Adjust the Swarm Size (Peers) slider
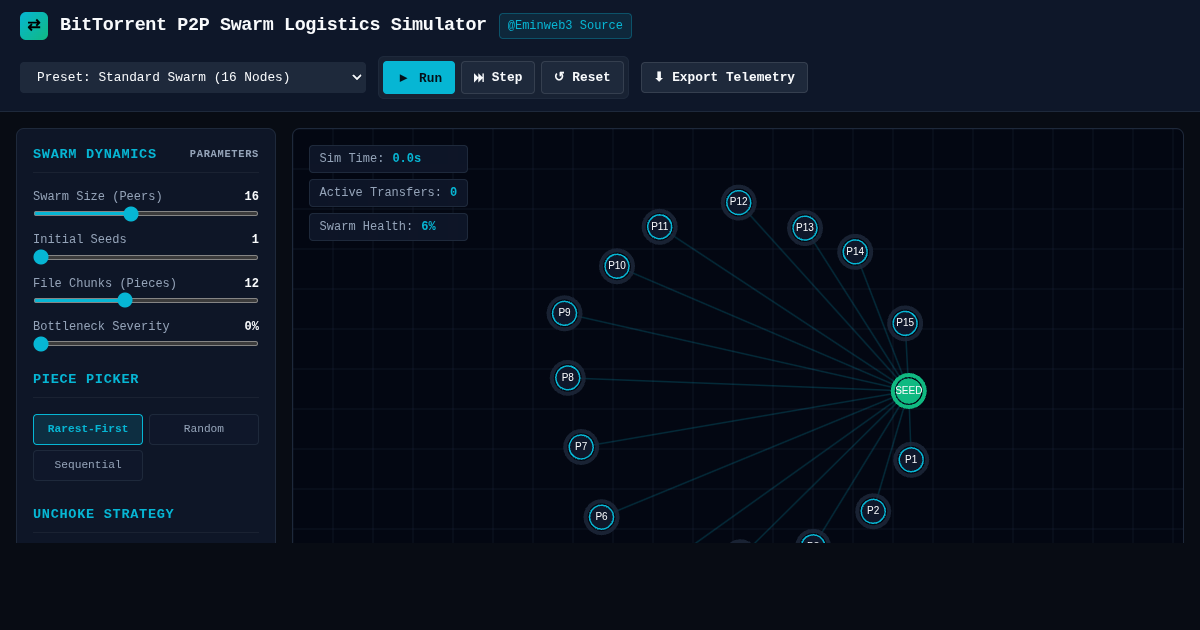Viewport: 1200px width, 630px height. pos(146,214)
